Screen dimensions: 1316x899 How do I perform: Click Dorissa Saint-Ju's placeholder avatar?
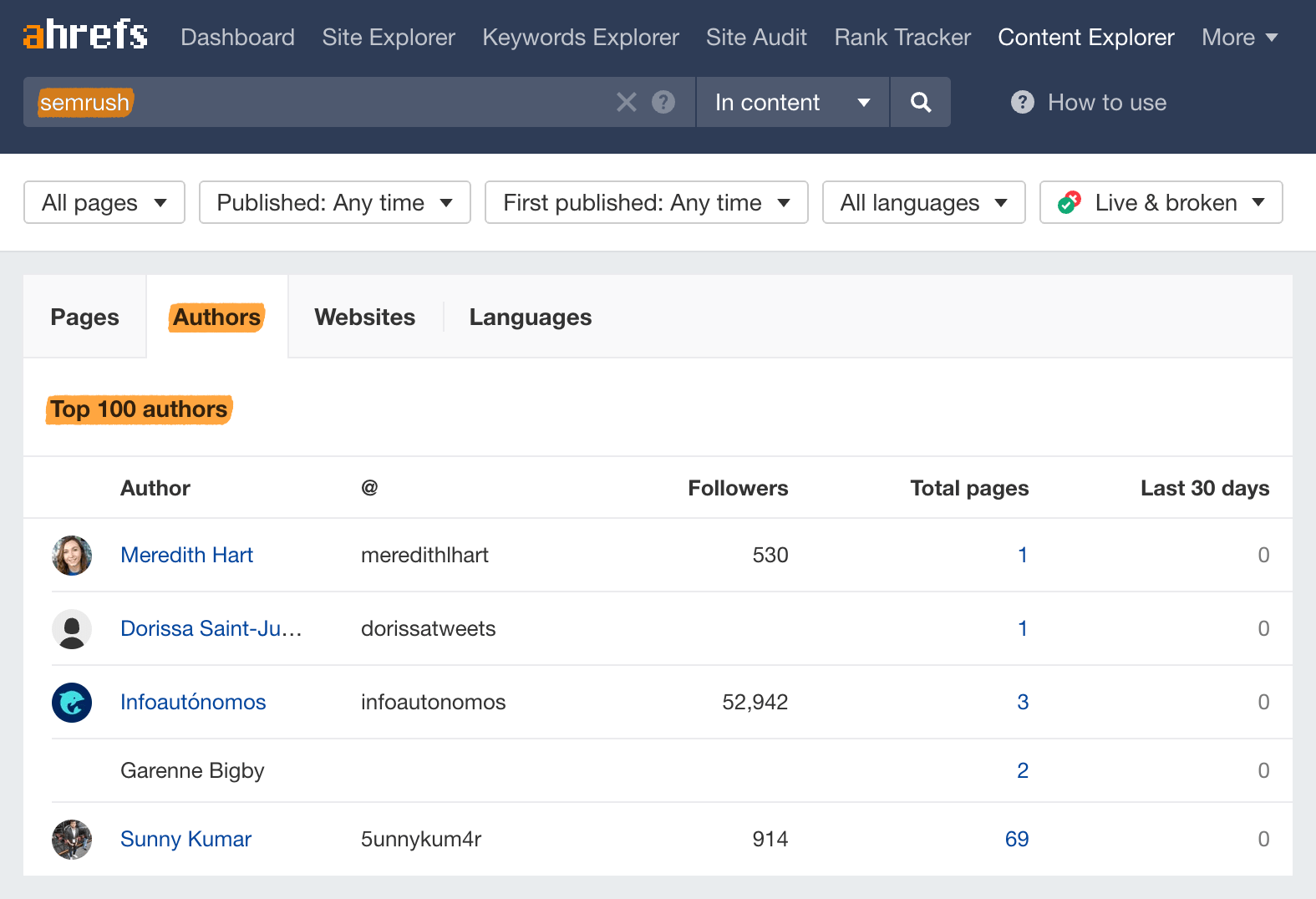pyautogui.click(x=72, y=629)
